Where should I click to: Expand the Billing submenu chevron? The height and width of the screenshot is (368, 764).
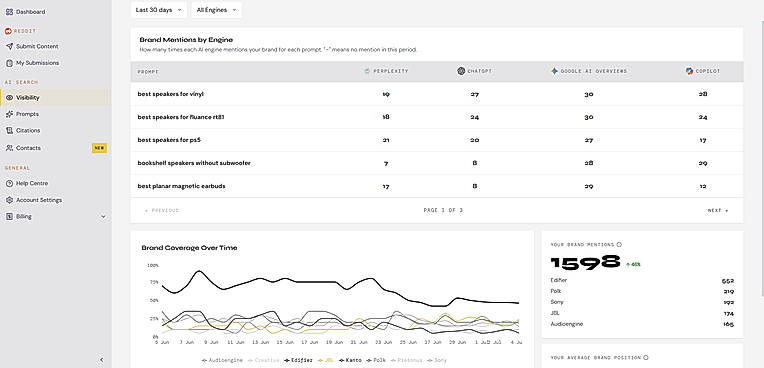(x=103, y=216)
